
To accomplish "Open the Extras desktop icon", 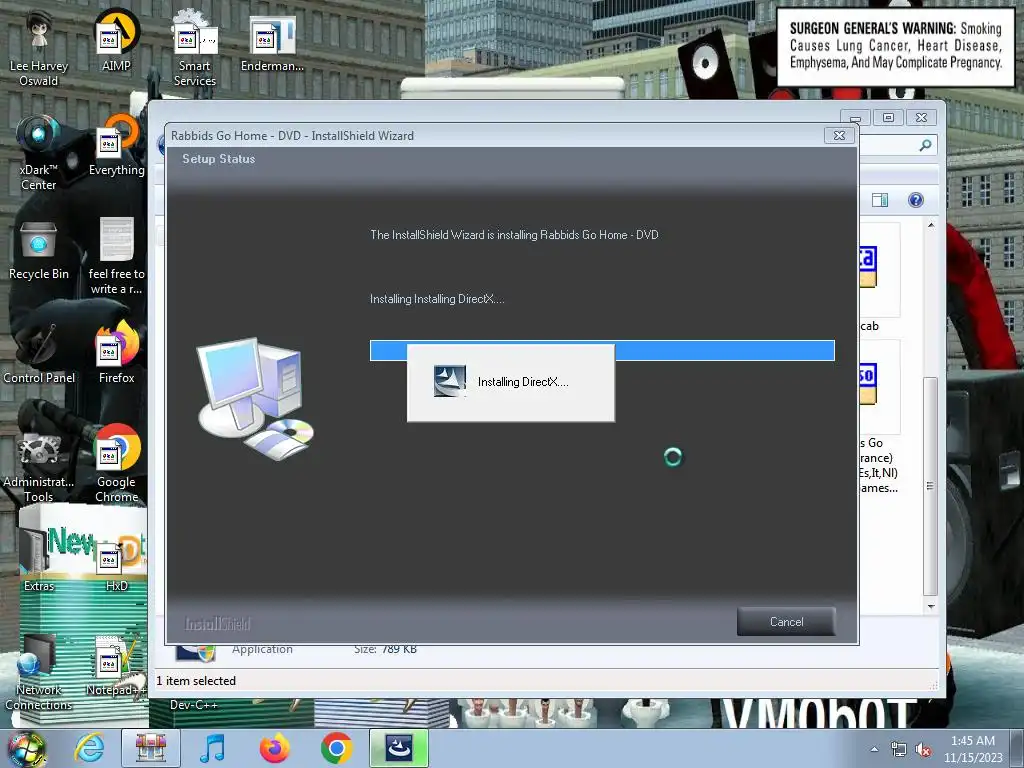I will (39, 560).
